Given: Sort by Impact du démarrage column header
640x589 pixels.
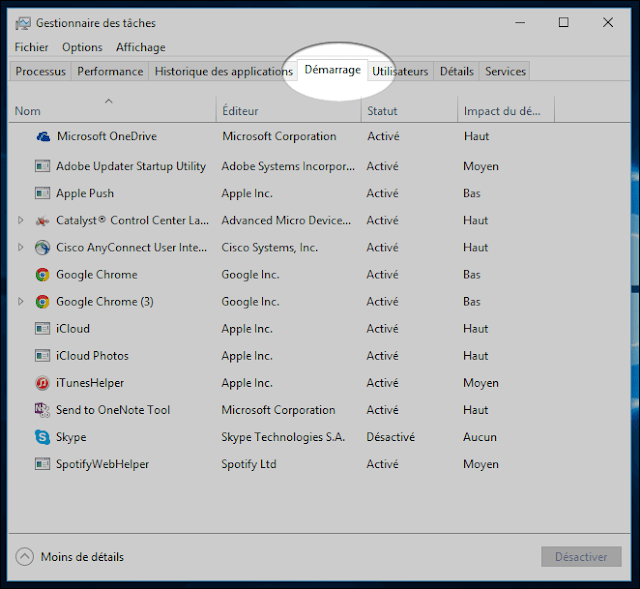Looking at the screenshot, I should pos(506,109).
